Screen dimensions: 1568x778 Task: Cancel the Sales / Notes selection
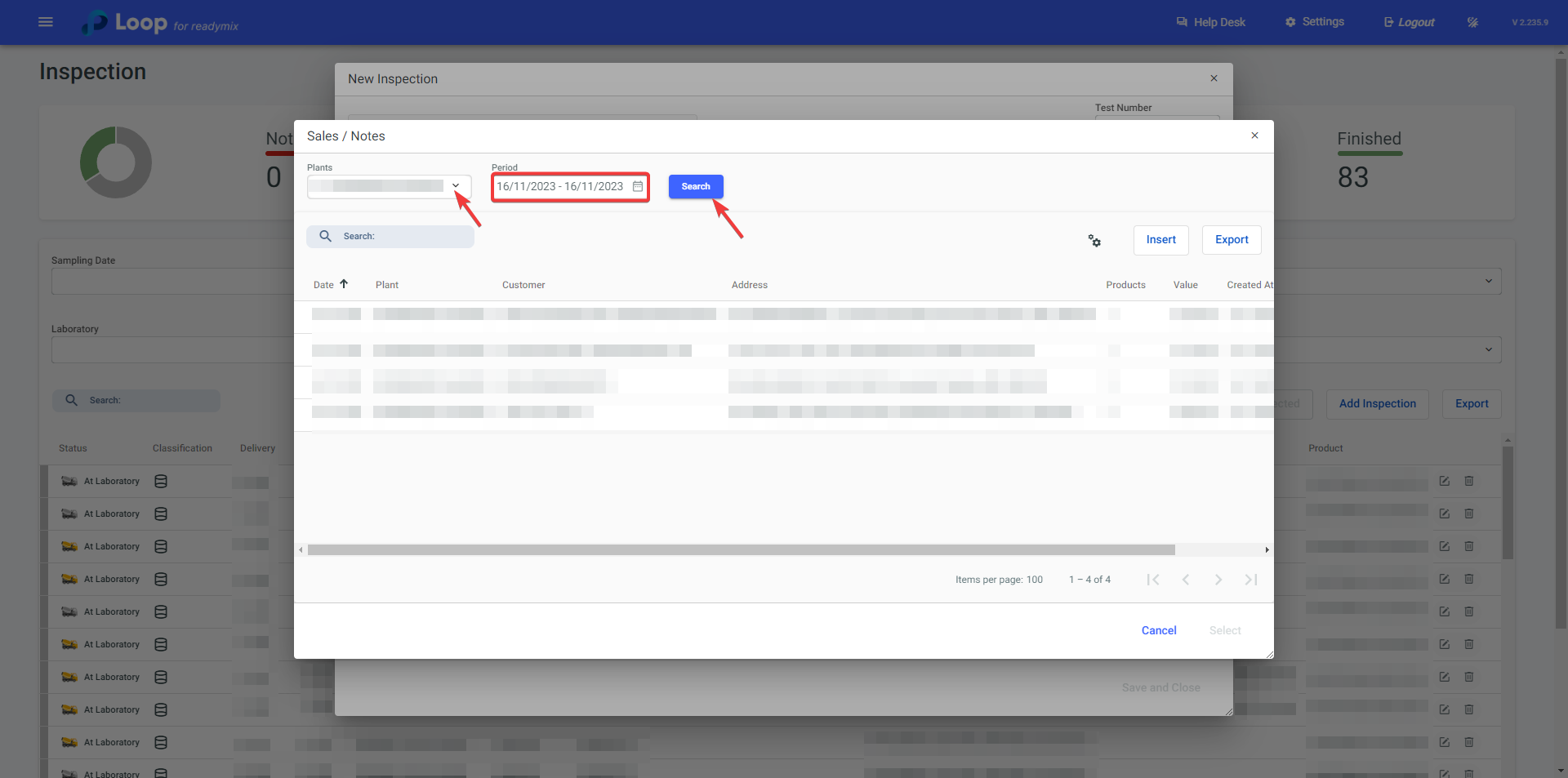[x=1158, y=630]
